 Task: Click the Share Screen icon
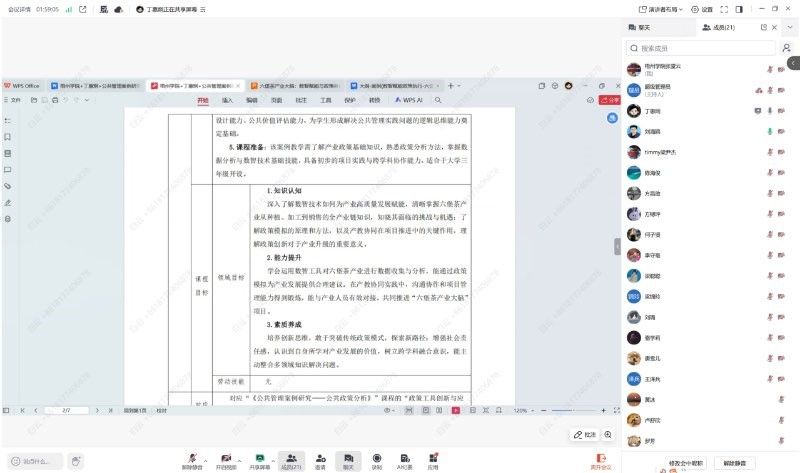pyautogui.click(x=259, y=458)
